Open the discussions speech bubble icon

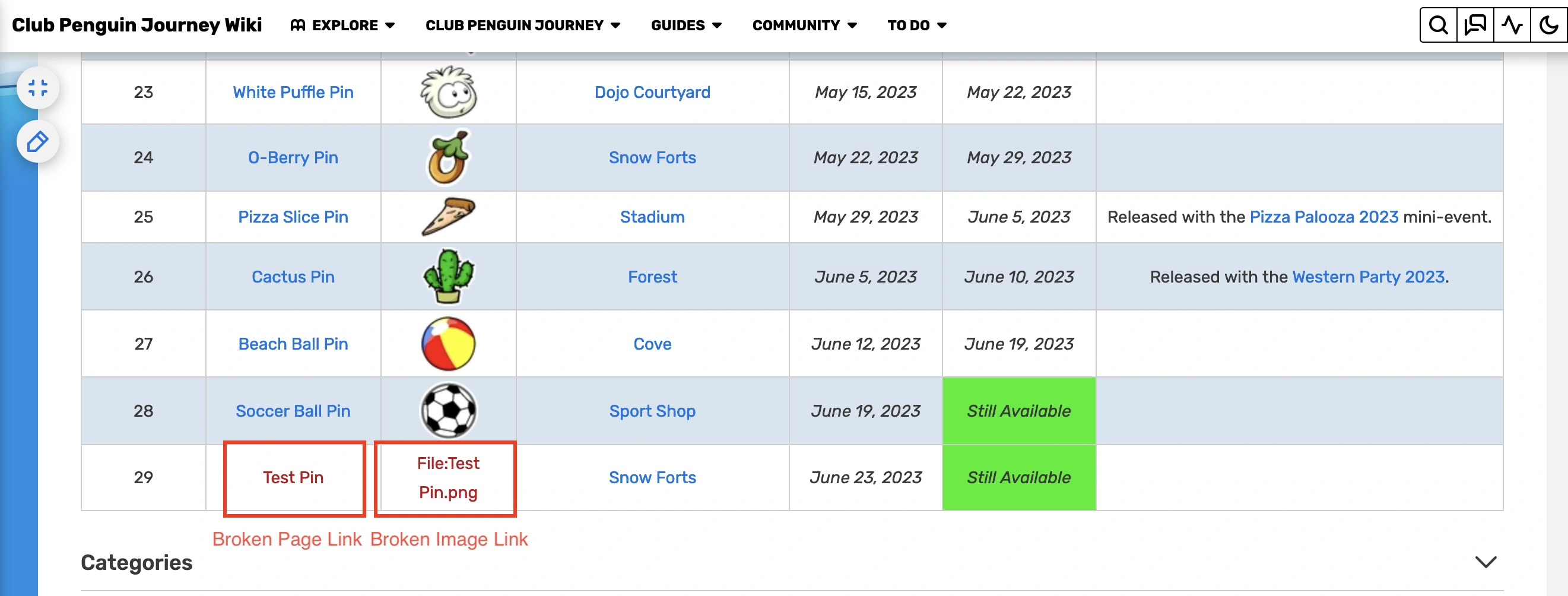(1475, 26)
